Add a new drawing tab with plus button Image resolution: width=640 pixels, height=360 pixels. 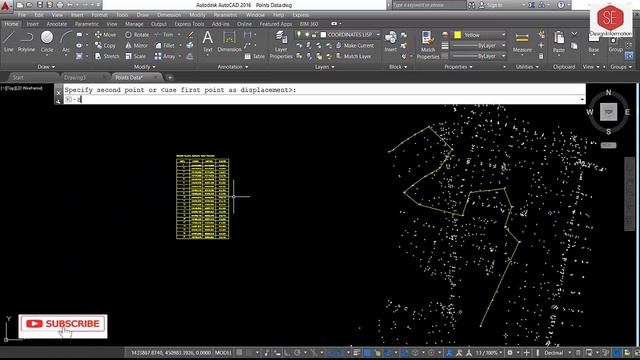click(170, 77)
